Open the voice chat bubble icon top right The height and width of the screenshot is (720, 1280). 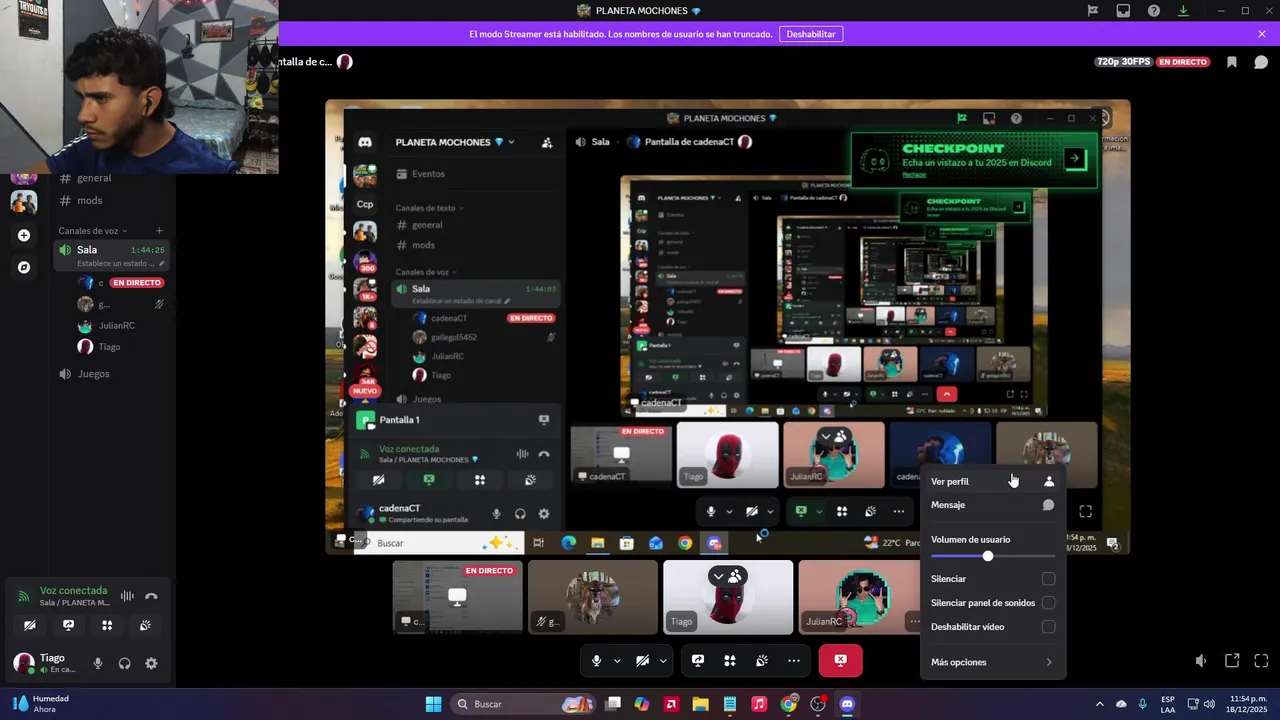pos(1261,62)
